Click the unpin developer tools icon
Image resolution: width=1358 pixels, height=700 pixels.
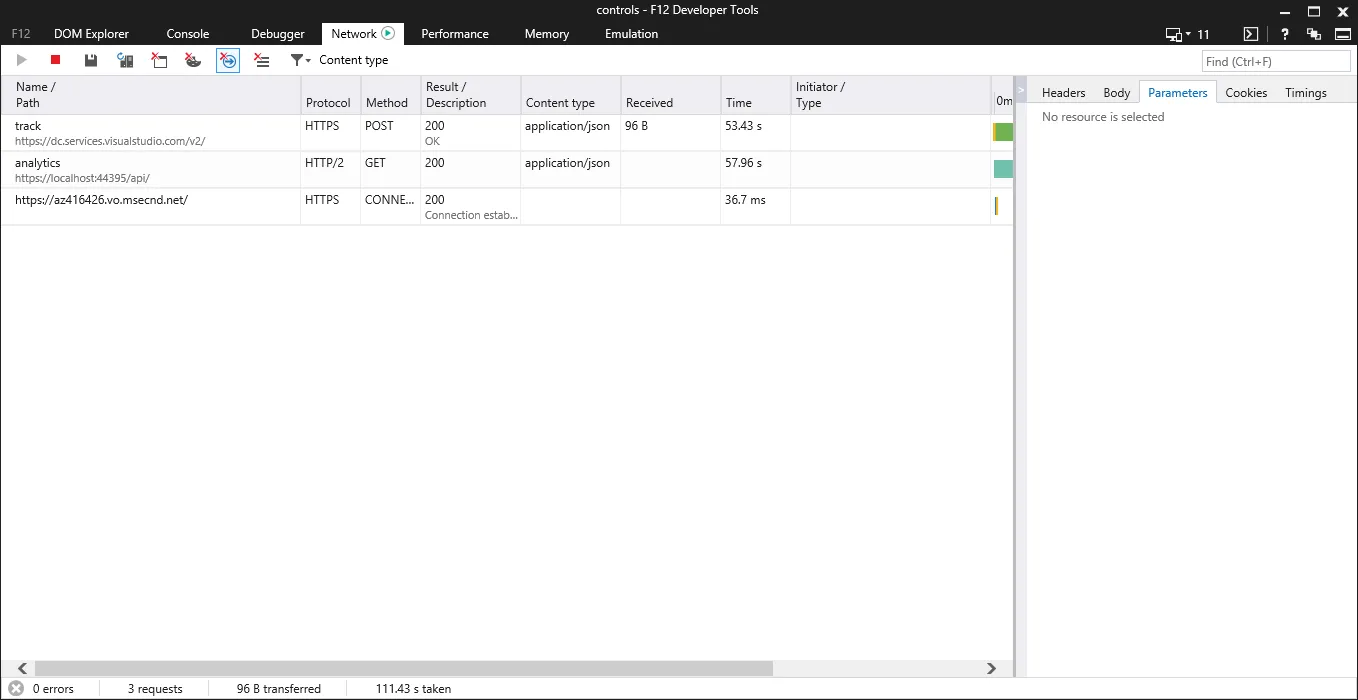click(1314, 34)
